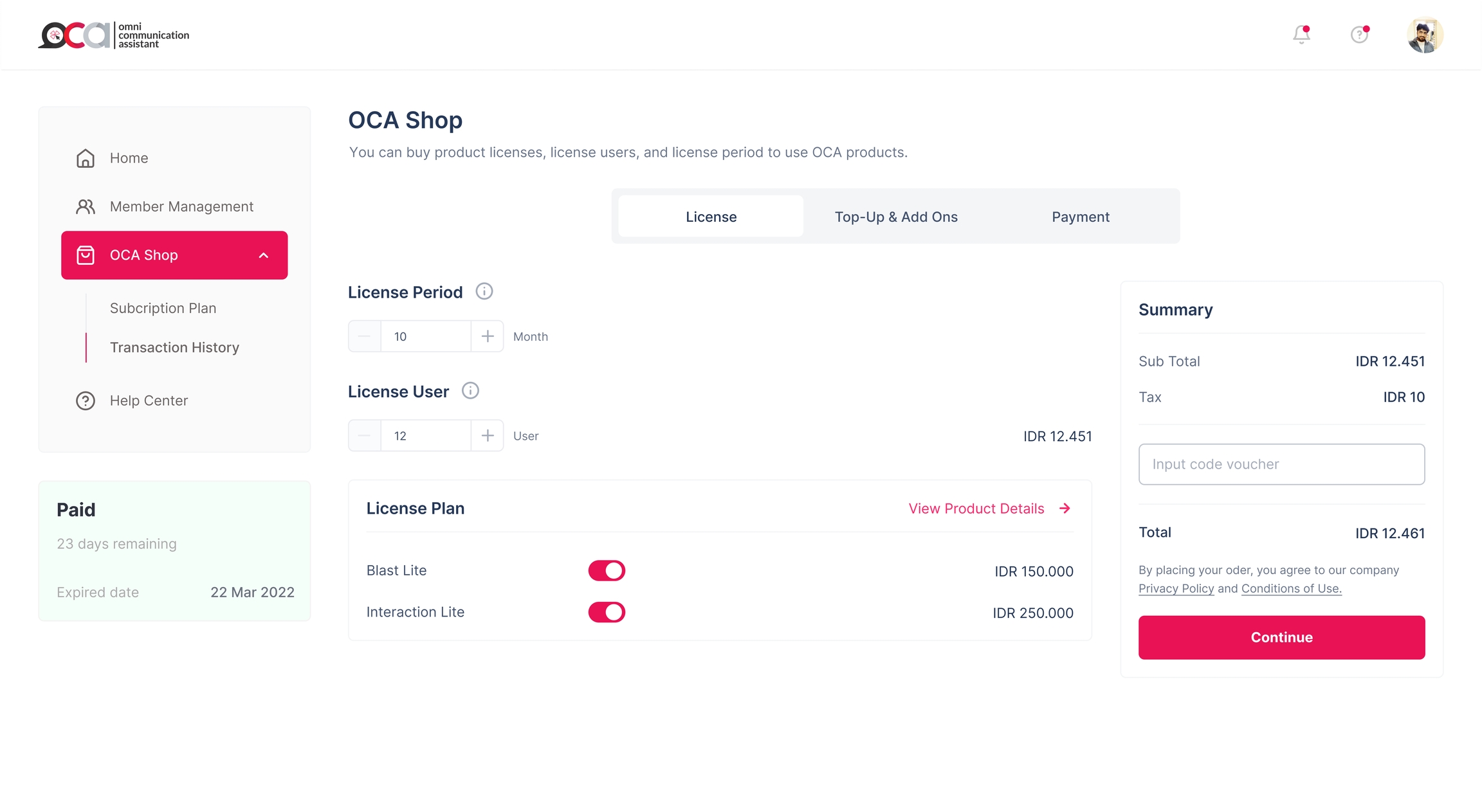Click the Home house icon in sidebar

pos(85,158)
